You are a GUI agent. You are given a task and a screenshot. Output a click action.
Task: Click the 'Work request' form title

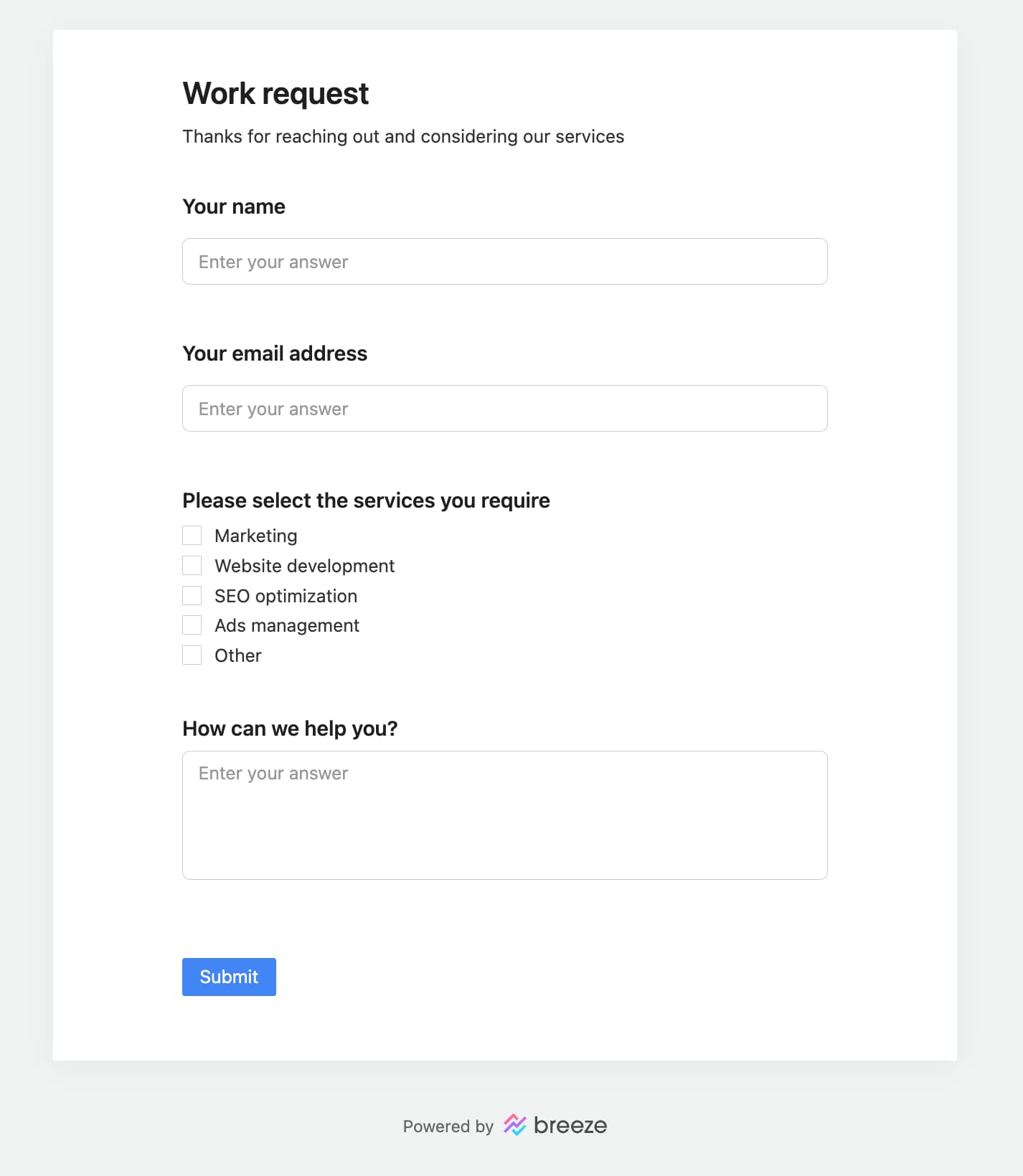275,93
